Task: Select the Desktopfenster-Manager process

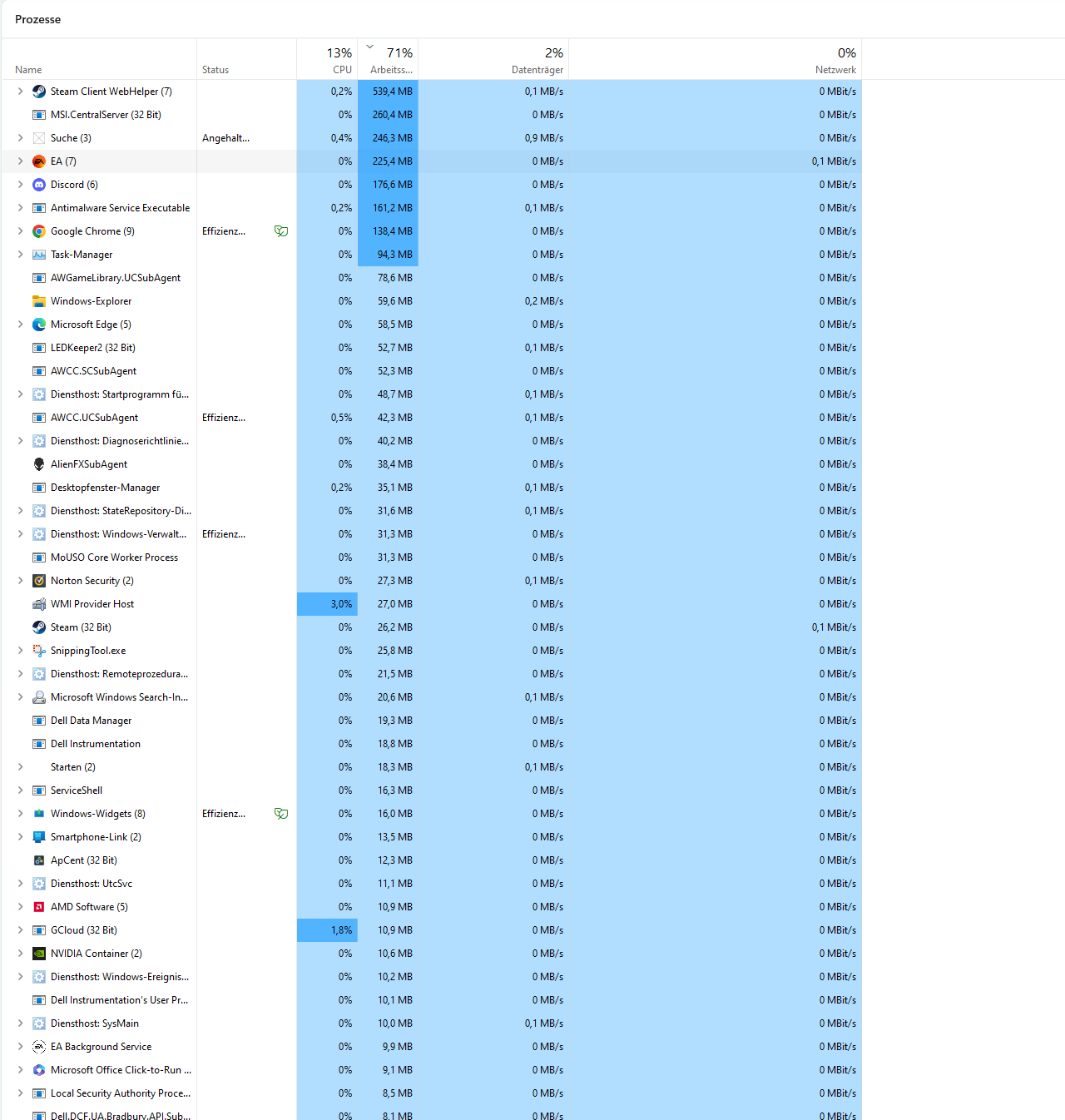Action: click(x=431, y=488)
